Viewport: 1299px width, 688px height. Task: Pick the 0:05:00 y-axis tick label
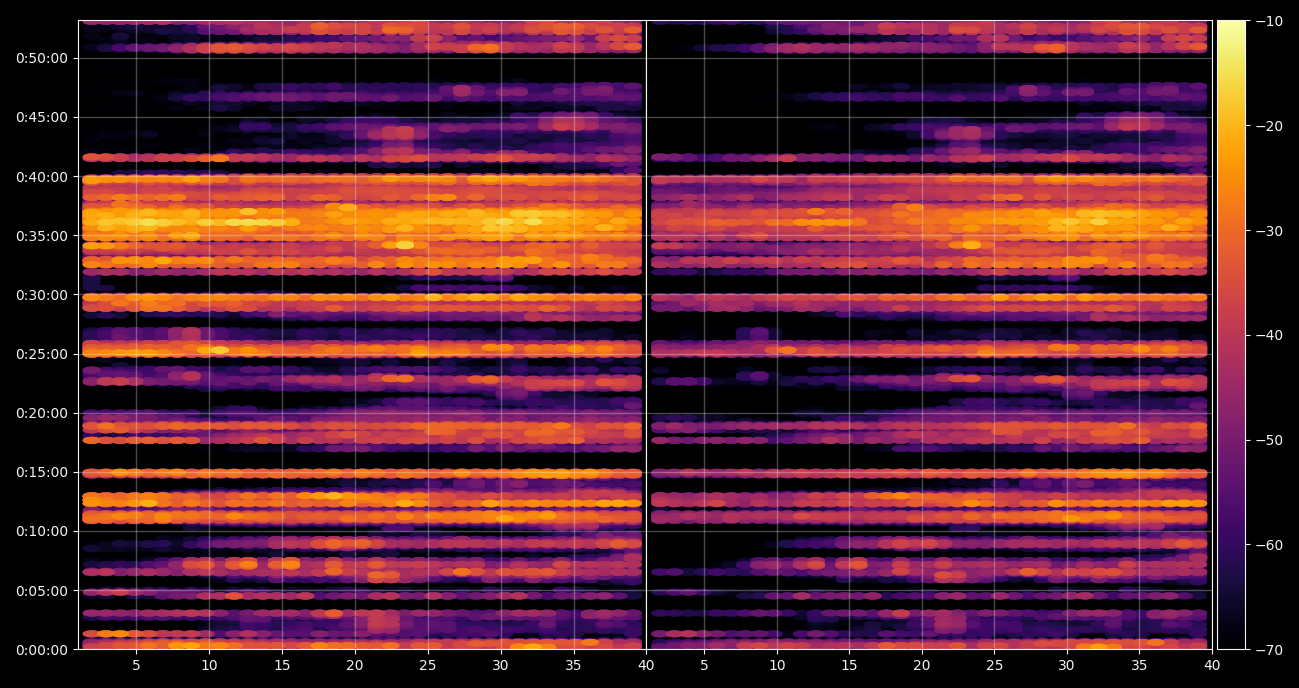(41, 591)
